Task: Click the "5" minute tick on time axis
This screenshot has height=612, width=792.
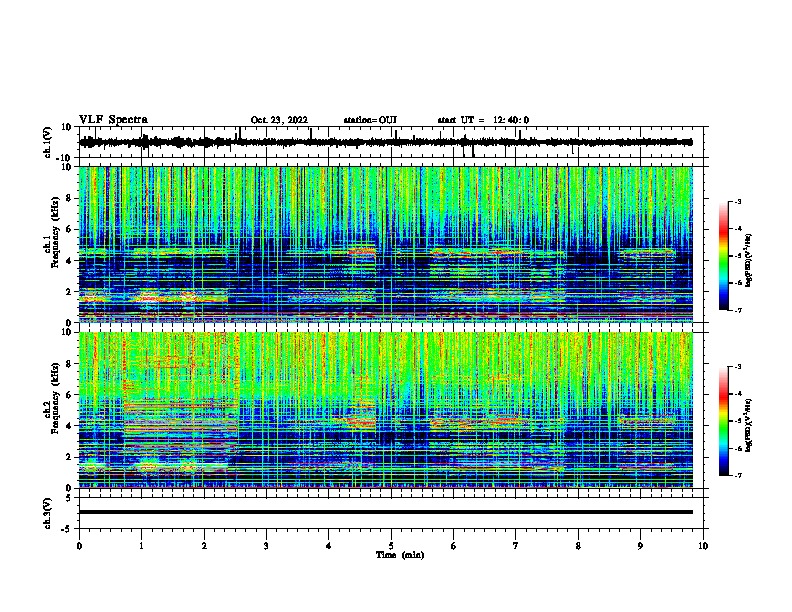Action: click(391, 546)
